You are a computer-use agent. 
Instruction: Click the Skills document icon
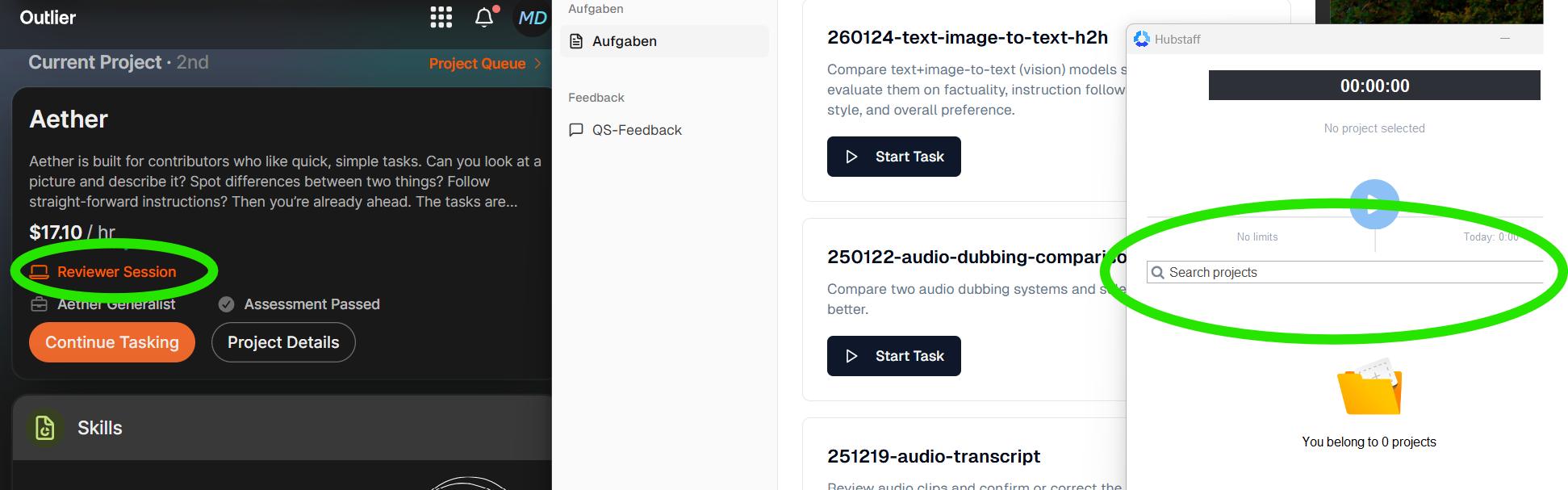coord(45,428)
